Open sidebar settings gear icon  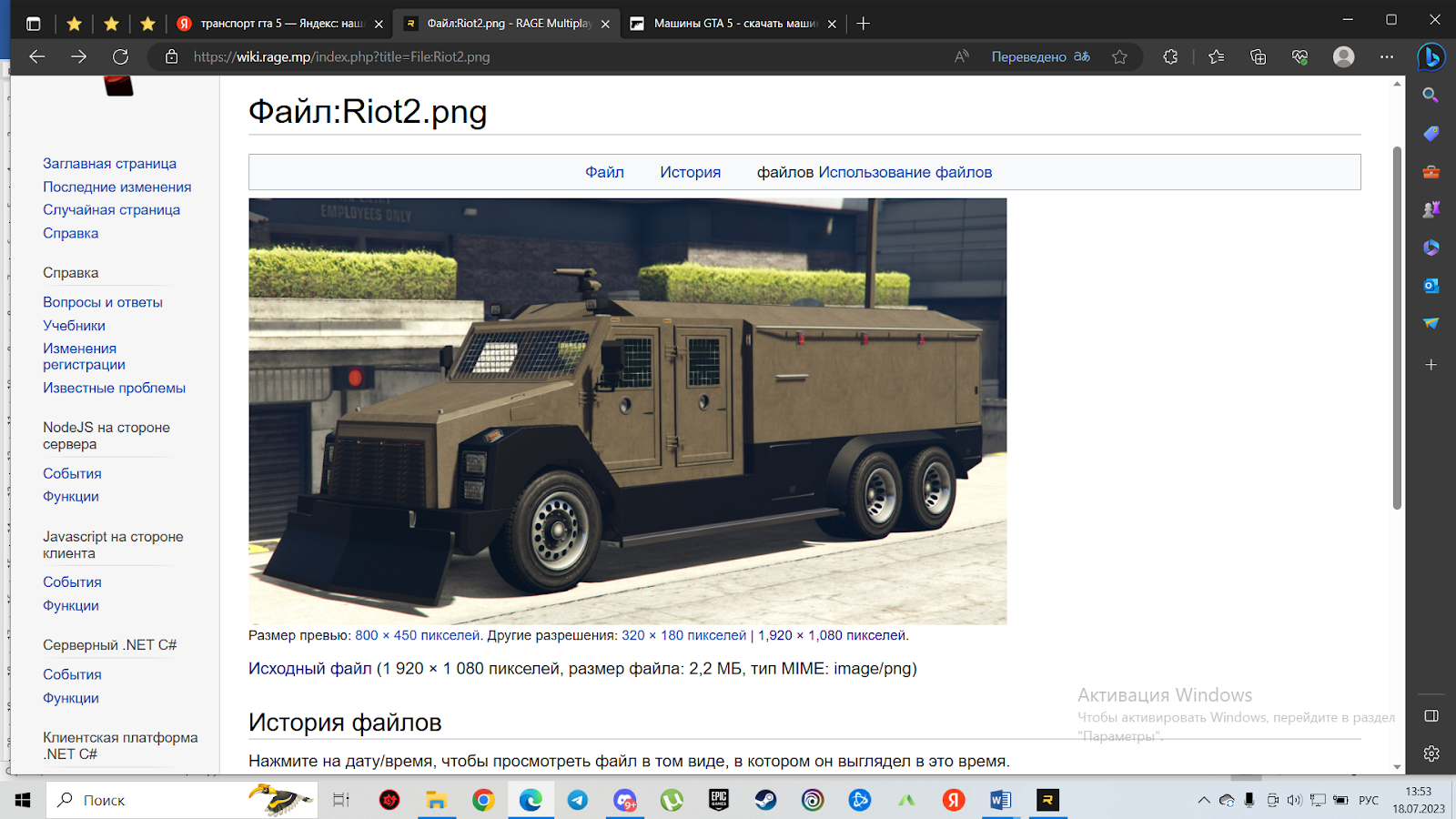pos(1431,753)
